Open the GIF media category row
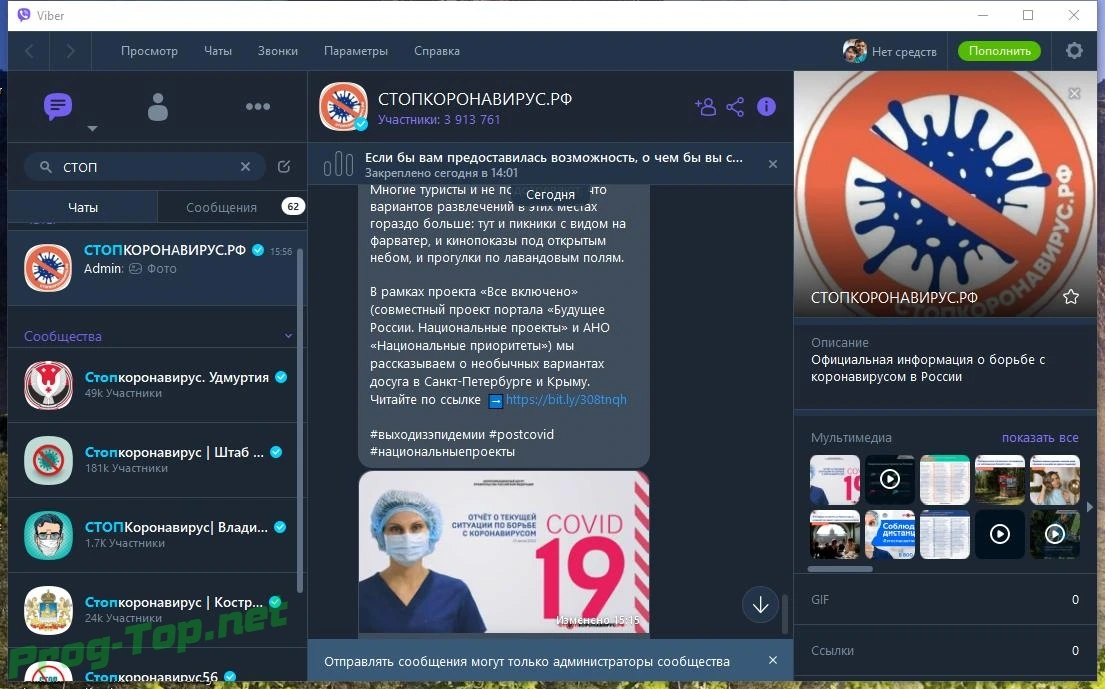The height and width of the screenshot is (689, 1105). coord(944,600)
